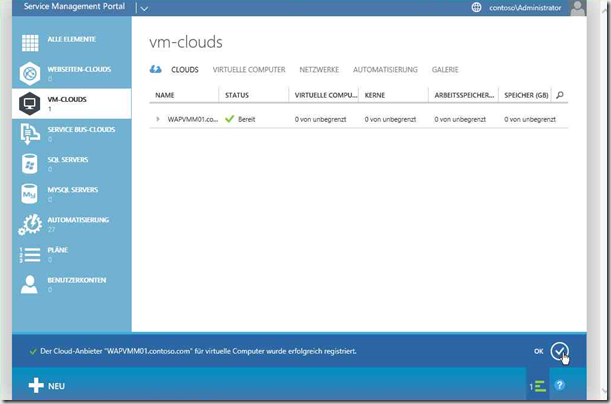Open the Alle Elemente grid icon
The image size is (611, 404).
[30, 43]
